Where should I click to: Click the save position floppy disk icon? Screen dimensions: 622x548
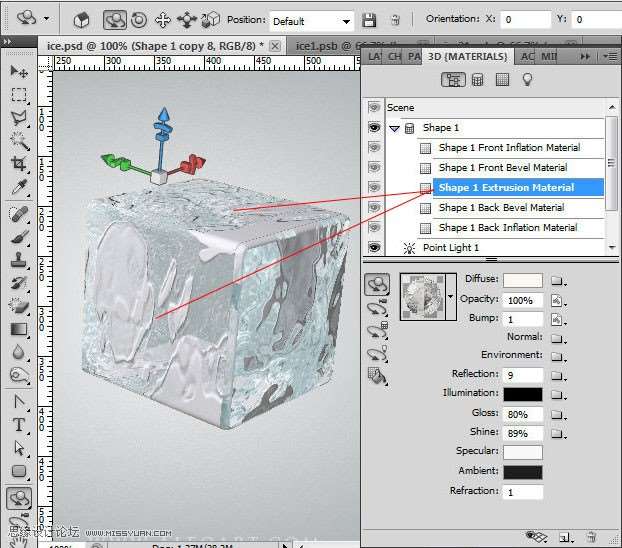(x=369, y=20)
